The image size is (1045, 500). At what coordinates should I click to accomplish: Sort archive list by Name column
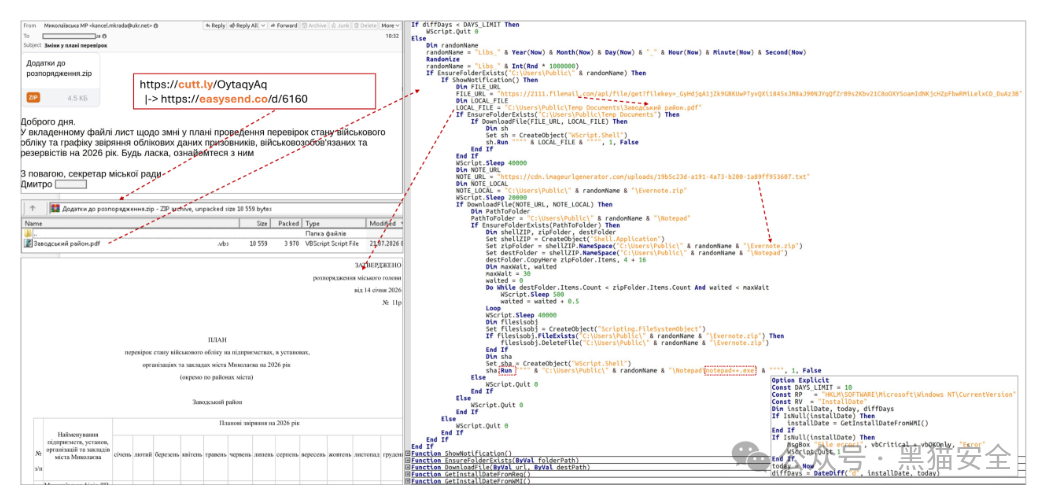[131, 223]
